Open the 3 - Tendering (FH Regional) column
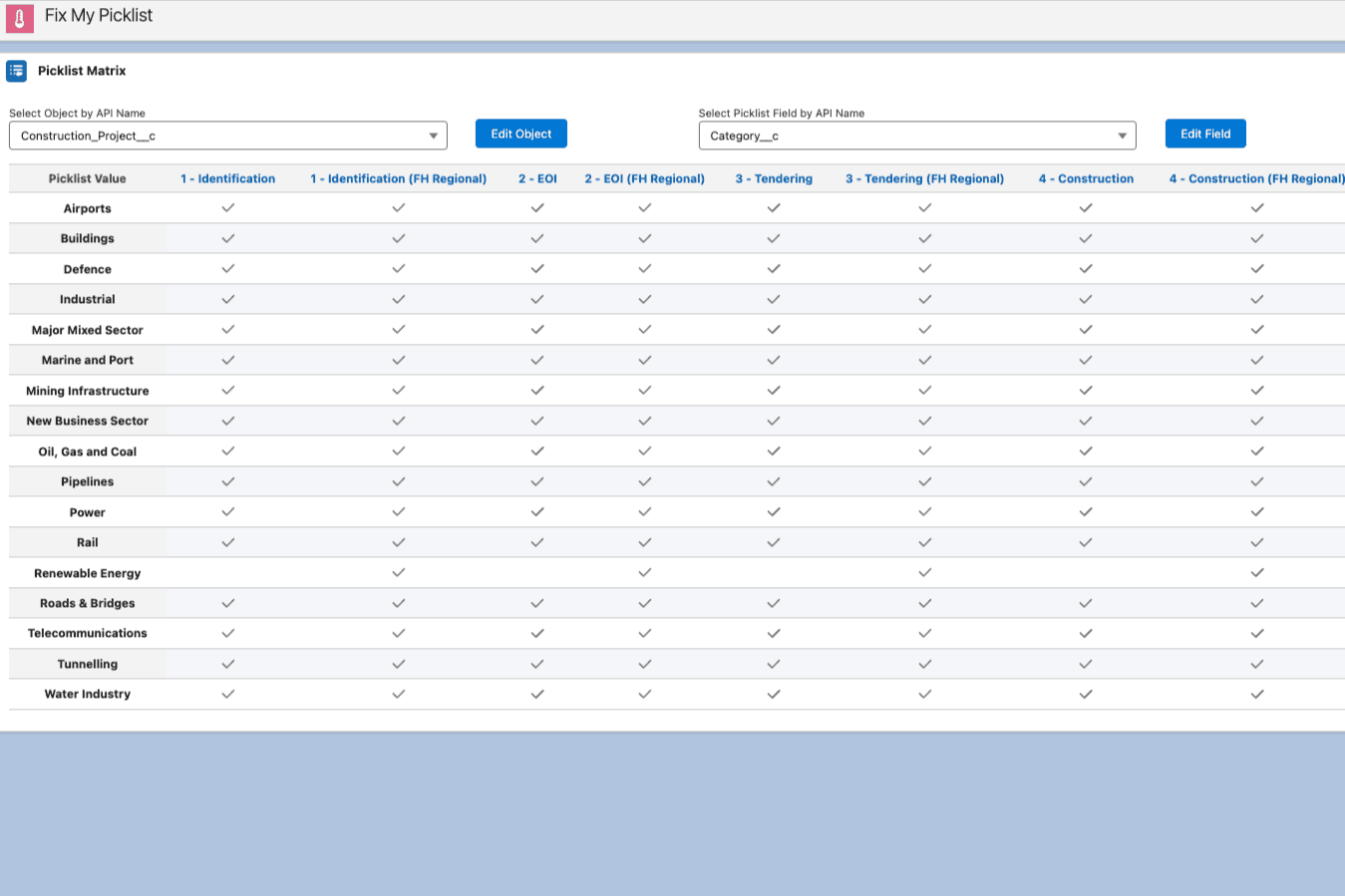The image size is (1345, 896). click(925, 178)
